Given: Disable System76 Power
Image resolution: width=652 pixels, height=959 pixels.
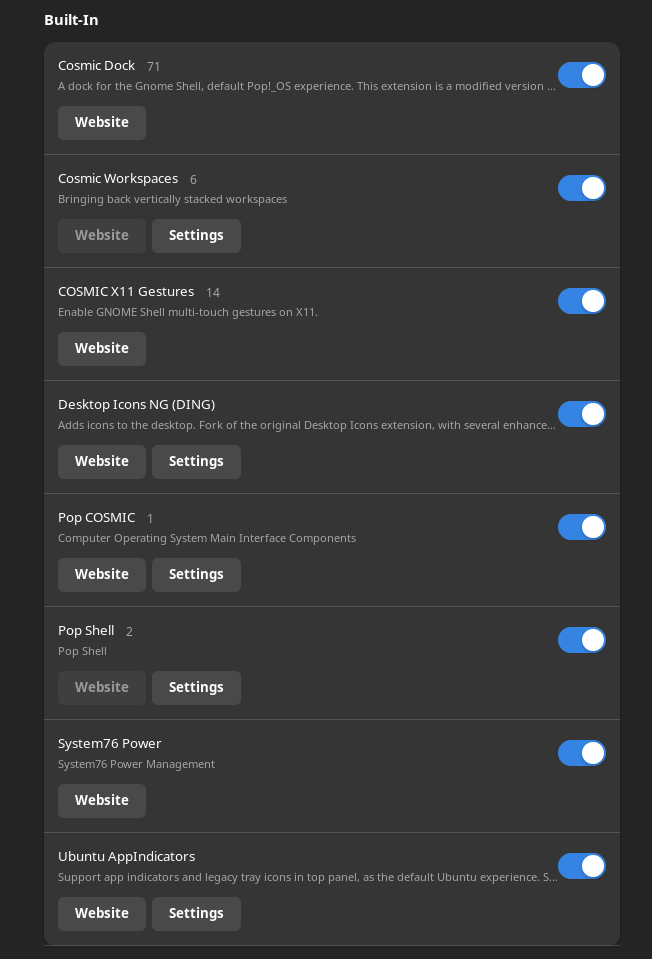Looking at the screenshot, I should coord(582,753).
